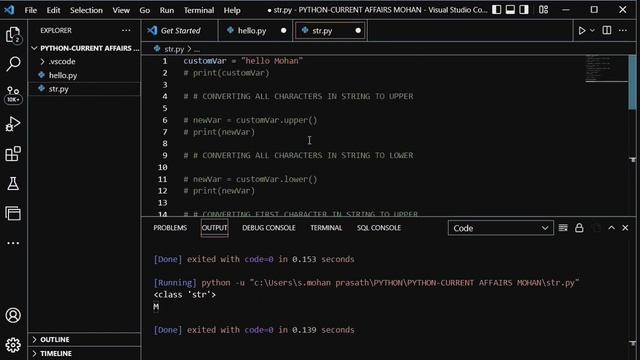Image resolution: width=640 pixels, height=360 pixels.
Task: Click the <class 'str'> output line
Action: [184, 294]
